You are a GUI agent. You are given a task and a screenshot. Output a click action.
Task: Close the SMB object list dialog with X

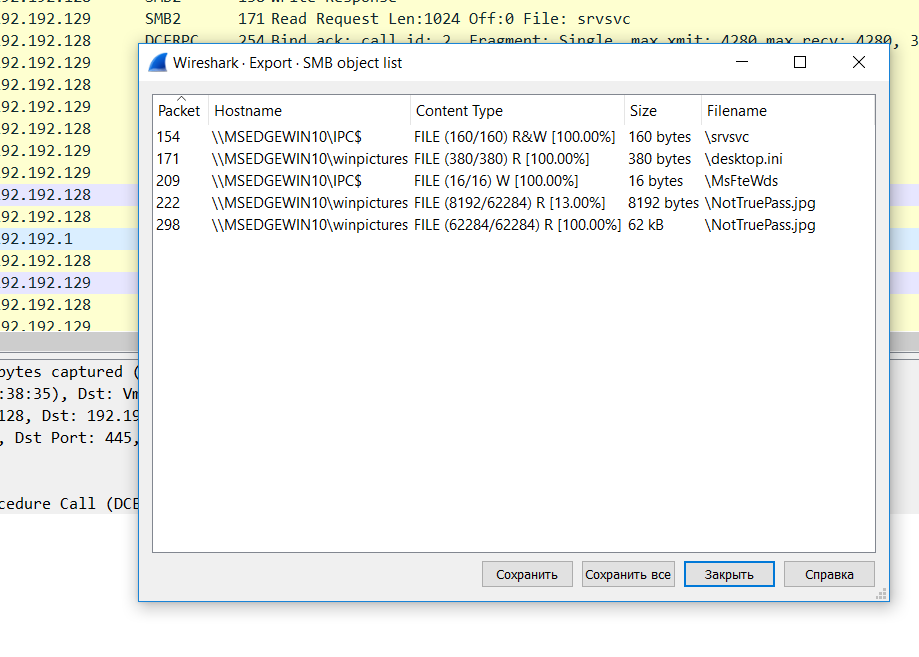[x=859, y=62]
